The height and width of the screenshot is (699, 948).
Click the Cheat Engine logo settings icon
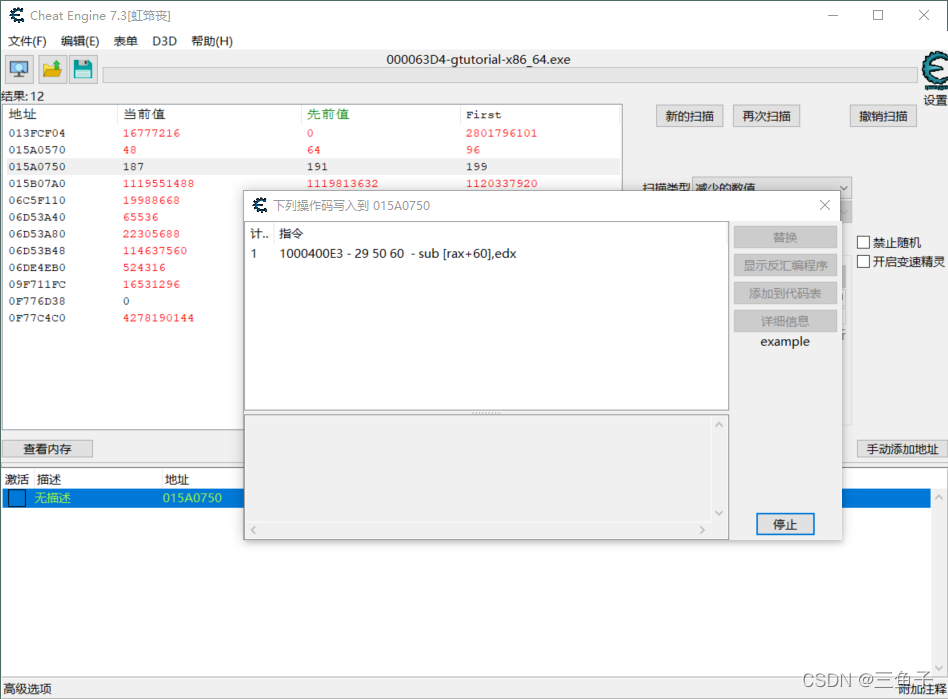935,69
